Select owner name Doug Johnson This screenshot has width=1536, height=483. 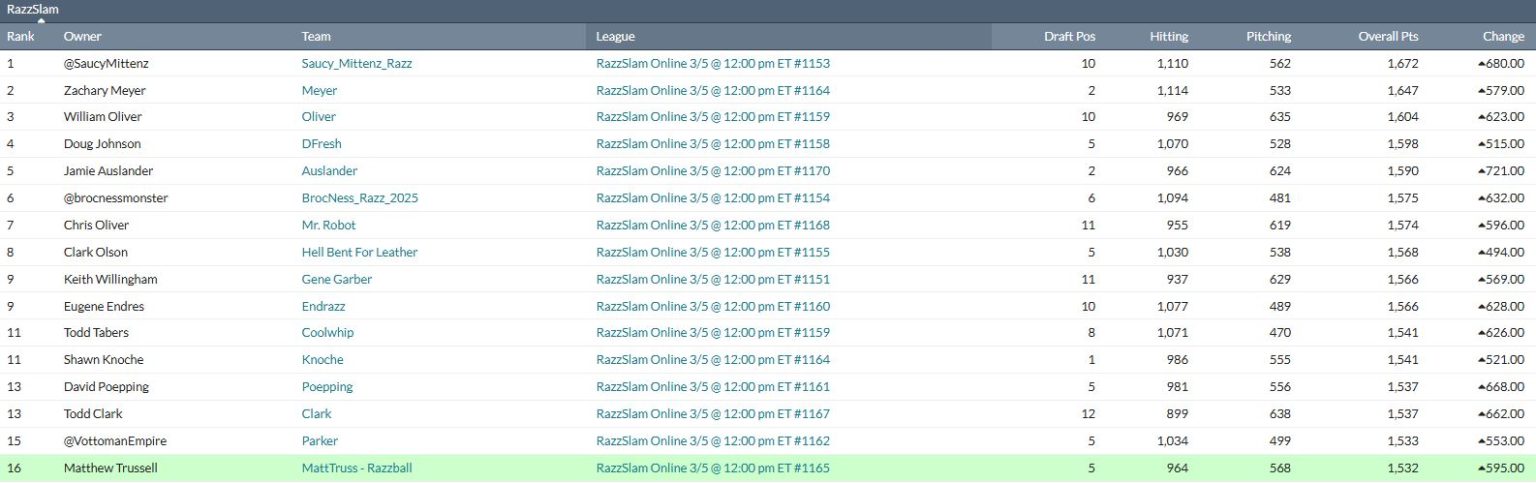click(102, 144)
